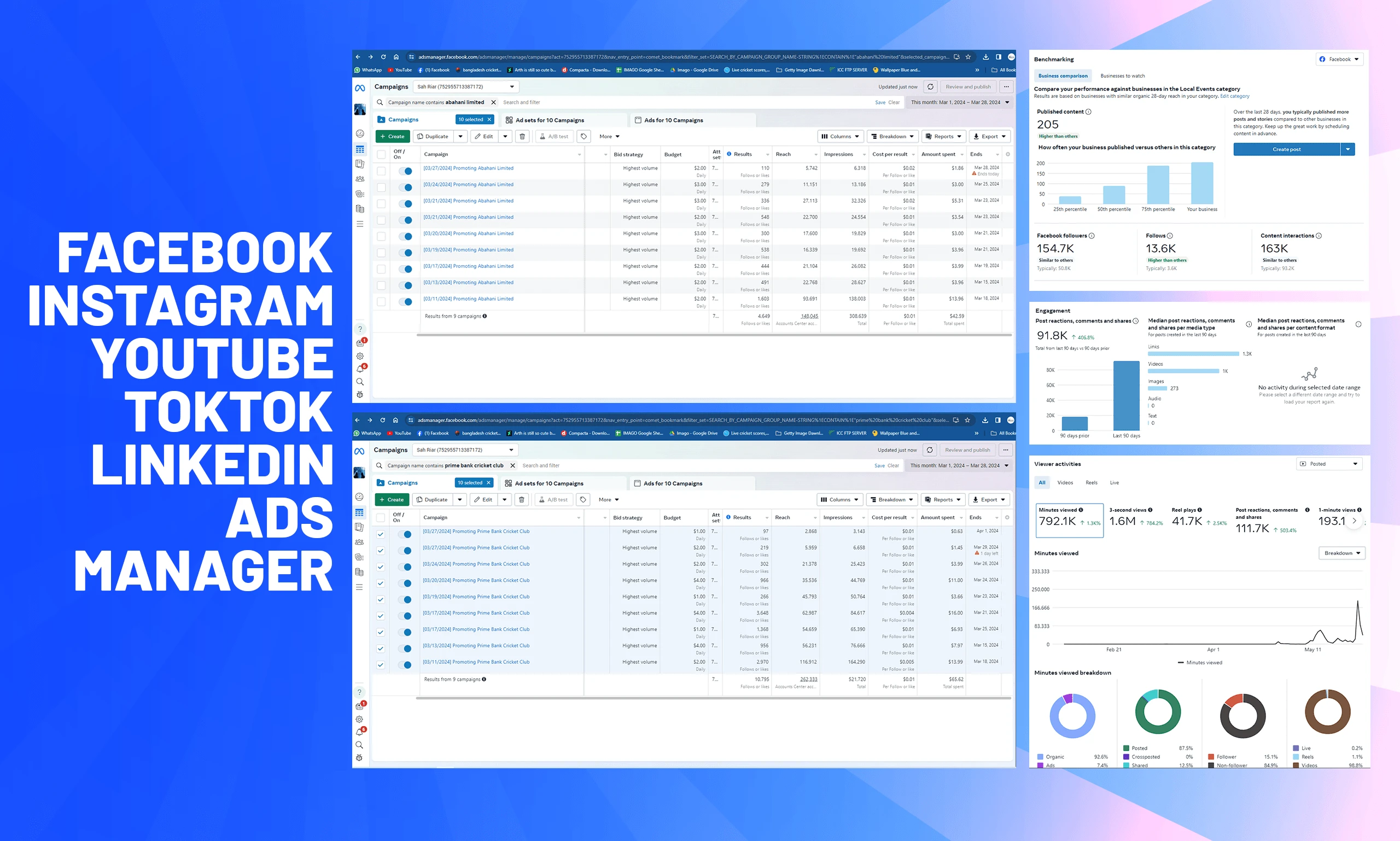Viewport: 1400px width, 841px height.
Task: Open All tools hamburger icon in Abahani window
Action: click(x=360, y=224)
